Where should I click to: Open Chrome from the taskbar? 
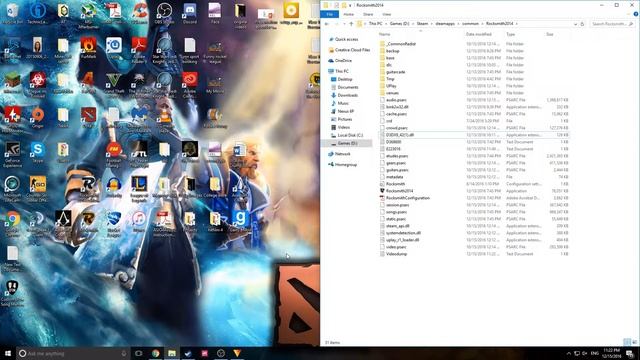156,353
